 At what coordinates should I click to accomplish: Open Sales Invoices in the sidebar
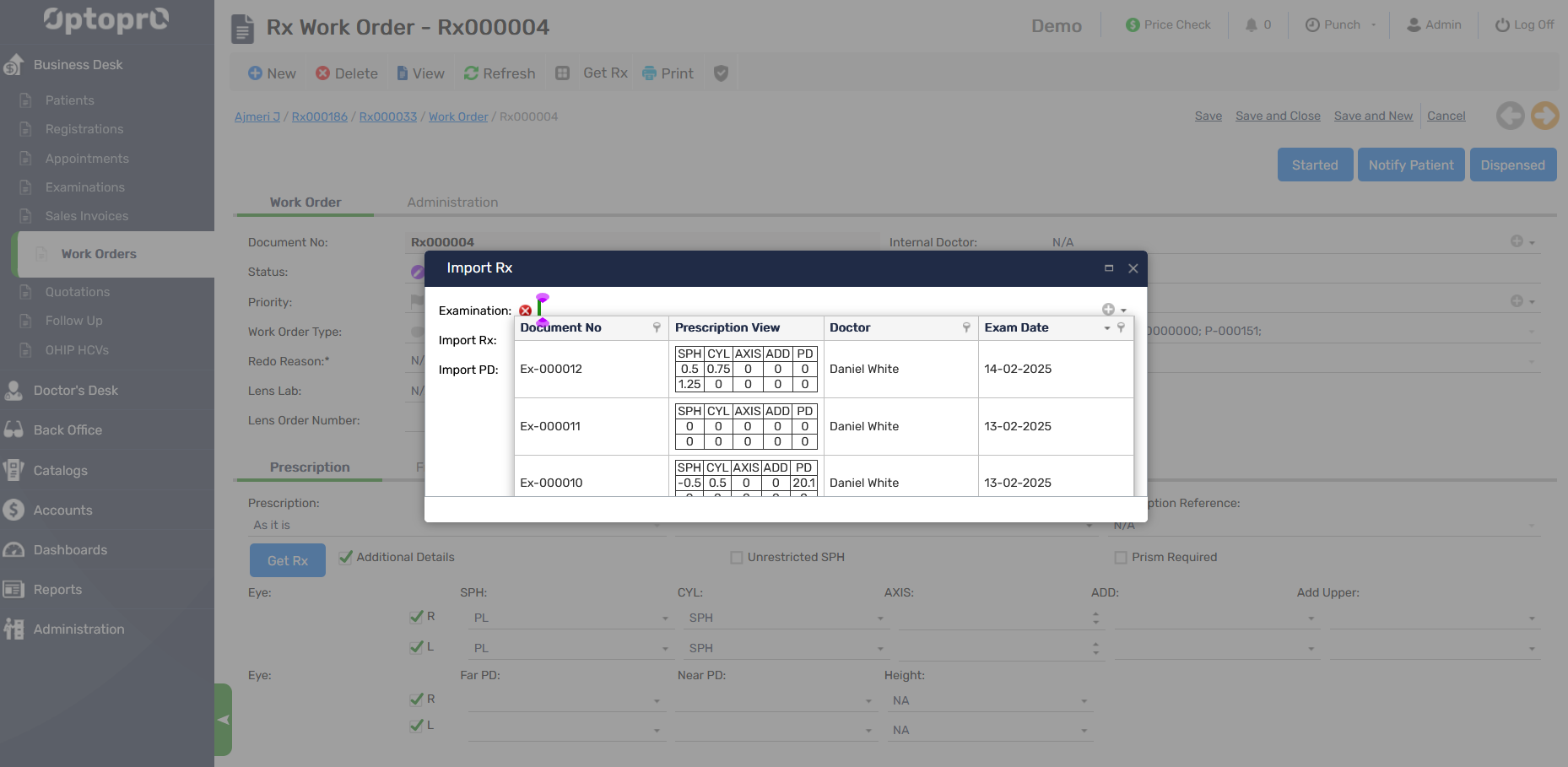[87, 216]
